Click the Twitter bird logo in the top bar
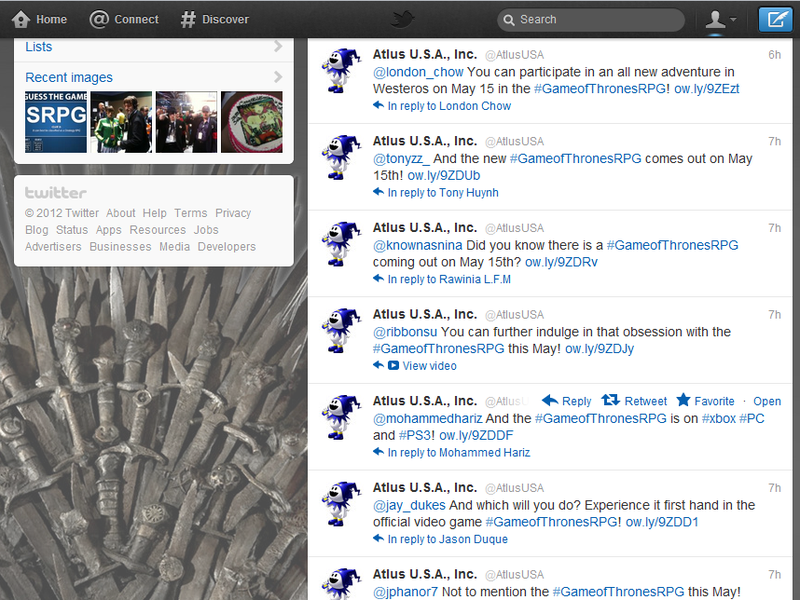 point(403,19)
